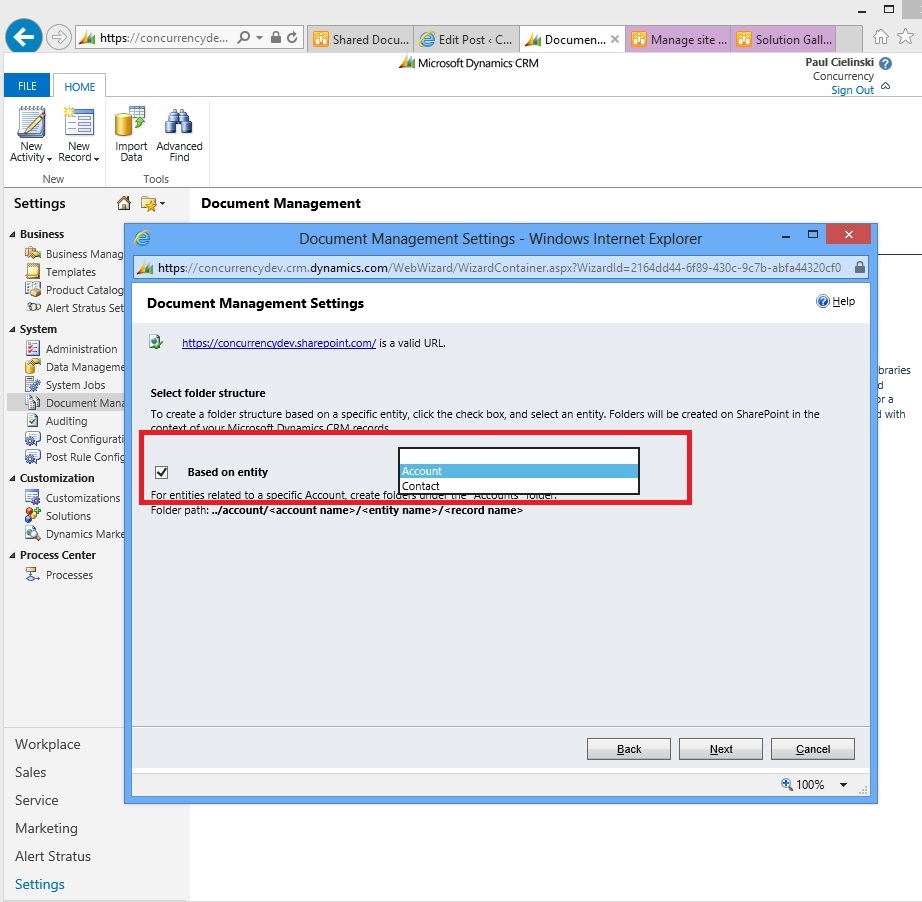The height and width of the screenshot is (902, 922).
Task: Open the Marketing navigation area
Action: click(46, 828)
